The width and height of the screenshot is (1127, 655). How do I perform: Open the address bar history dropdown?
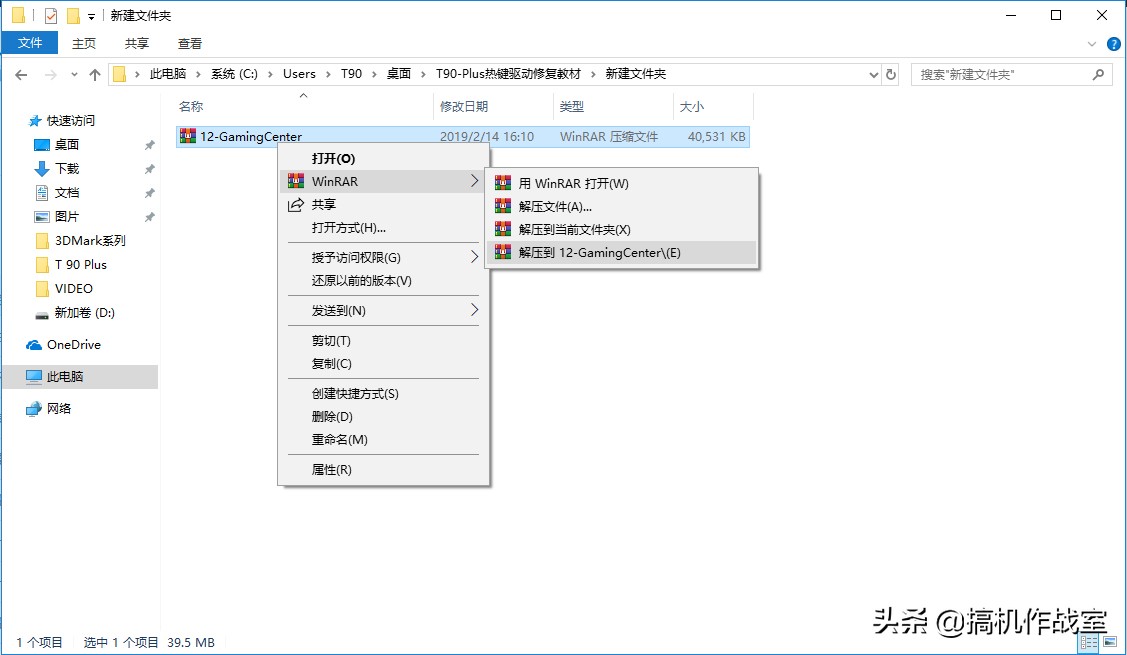(x=874, y=73)
